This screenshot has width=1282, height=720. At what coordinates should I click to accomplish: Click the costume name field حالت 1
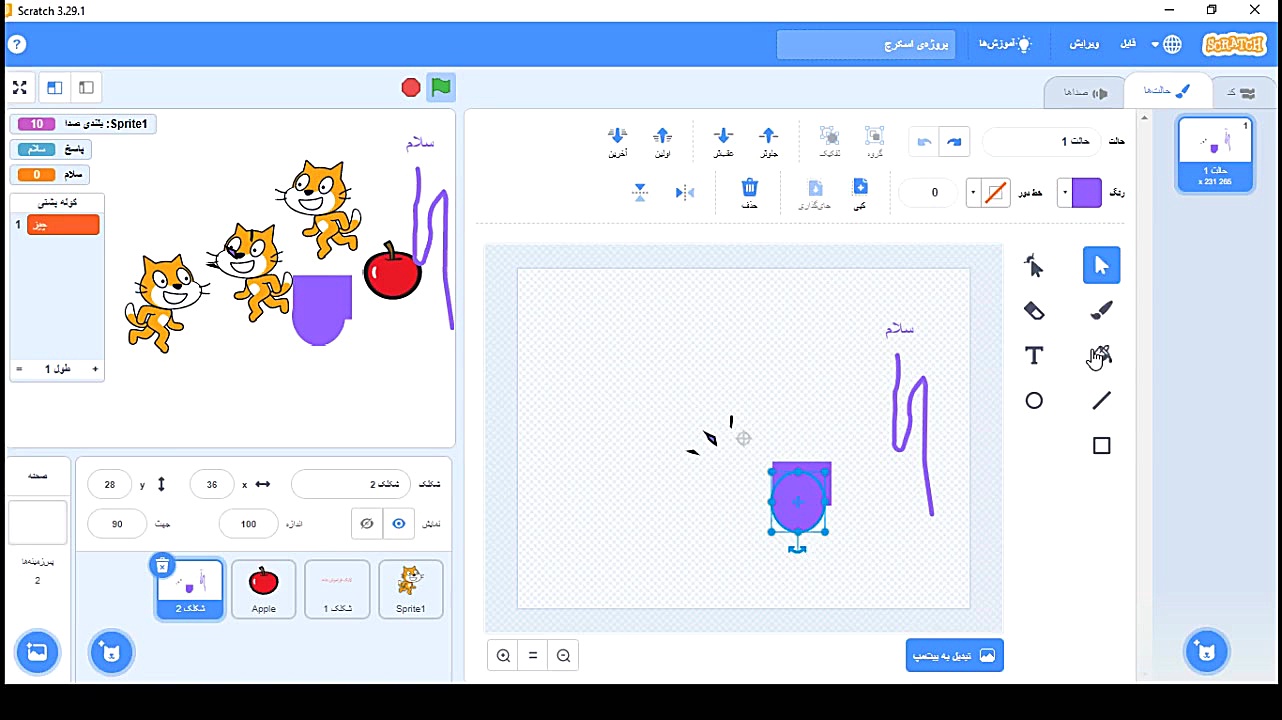1042,142
